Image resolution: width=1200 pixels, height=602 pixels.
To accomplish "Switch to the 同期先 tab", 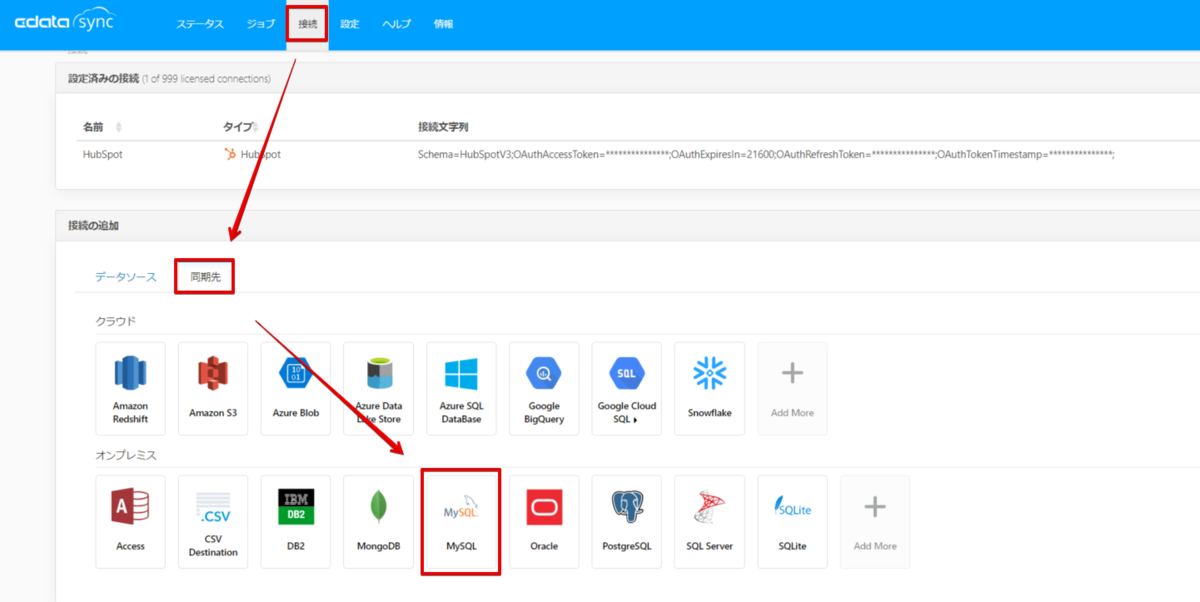I will pos(205,277).
